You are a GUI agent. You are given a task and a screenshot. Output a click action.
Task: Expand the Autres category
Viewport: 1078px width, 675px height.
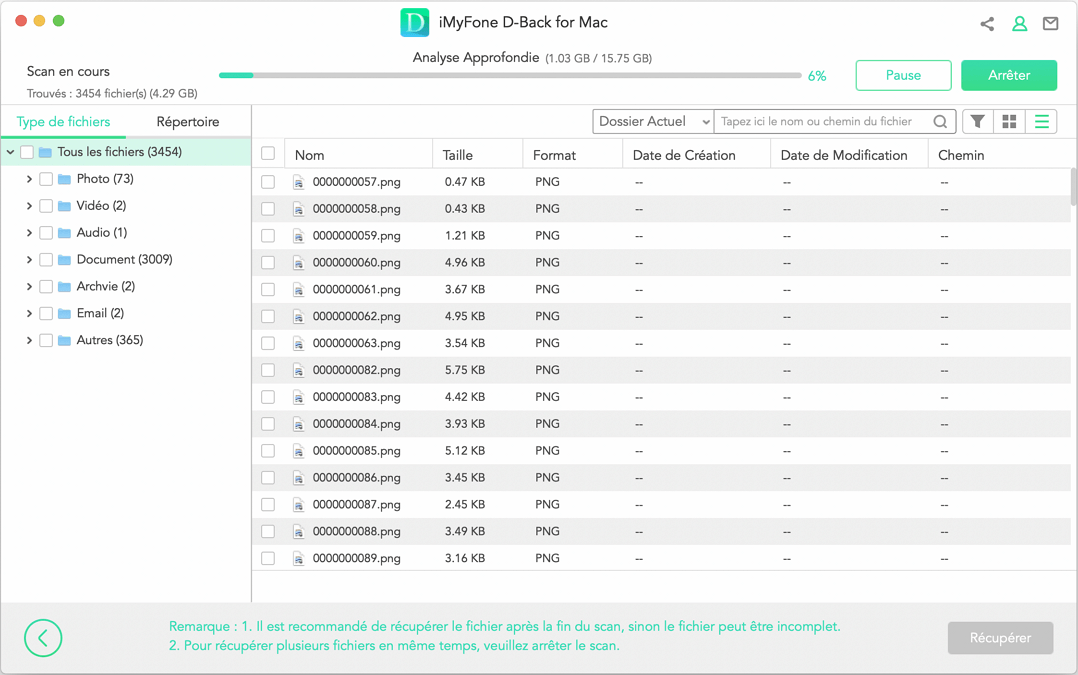[29, 340]
